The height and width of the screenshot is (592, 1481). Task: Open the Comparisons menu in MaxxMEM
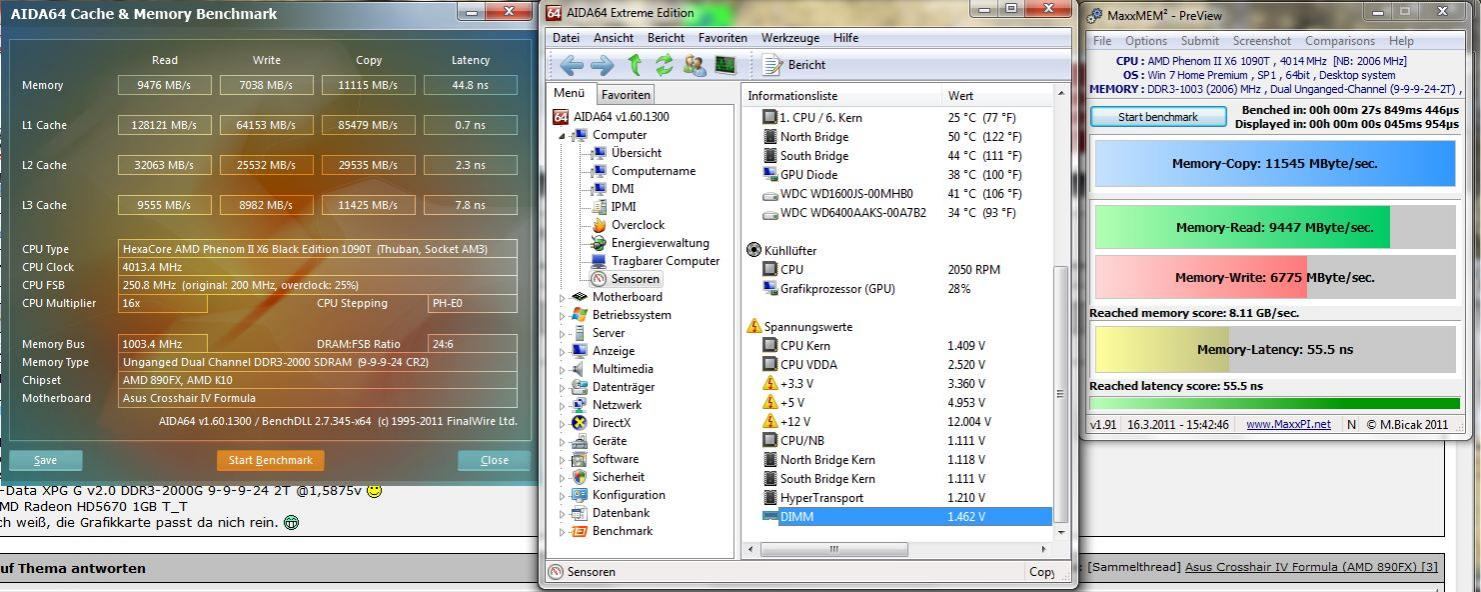pyautogui.click(x=1340, y=41)
